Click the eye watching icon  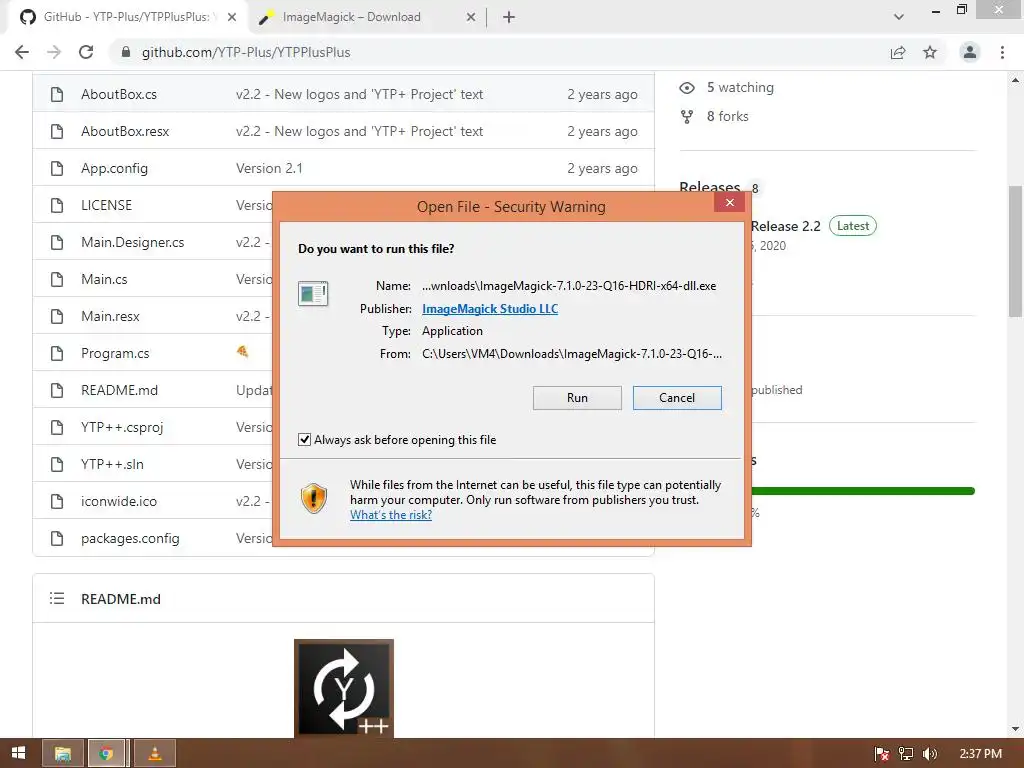(x=687, y=88)
